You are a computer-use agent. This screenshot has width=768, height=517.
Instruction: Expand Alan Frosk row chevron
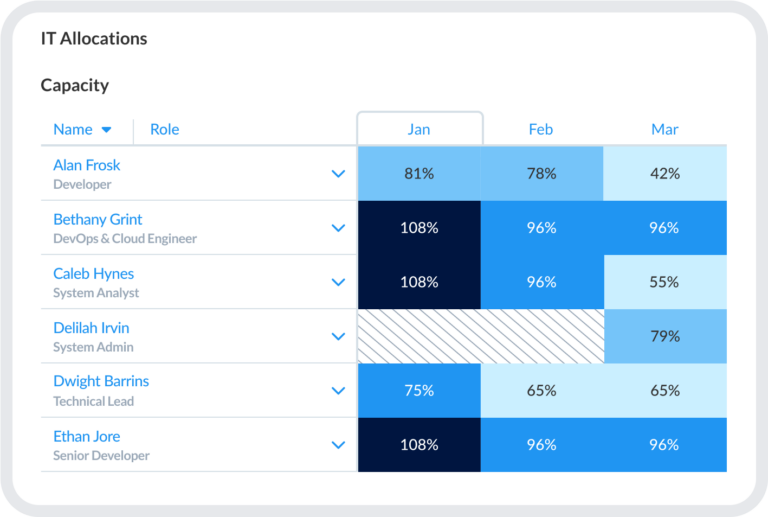pos(338,174)
